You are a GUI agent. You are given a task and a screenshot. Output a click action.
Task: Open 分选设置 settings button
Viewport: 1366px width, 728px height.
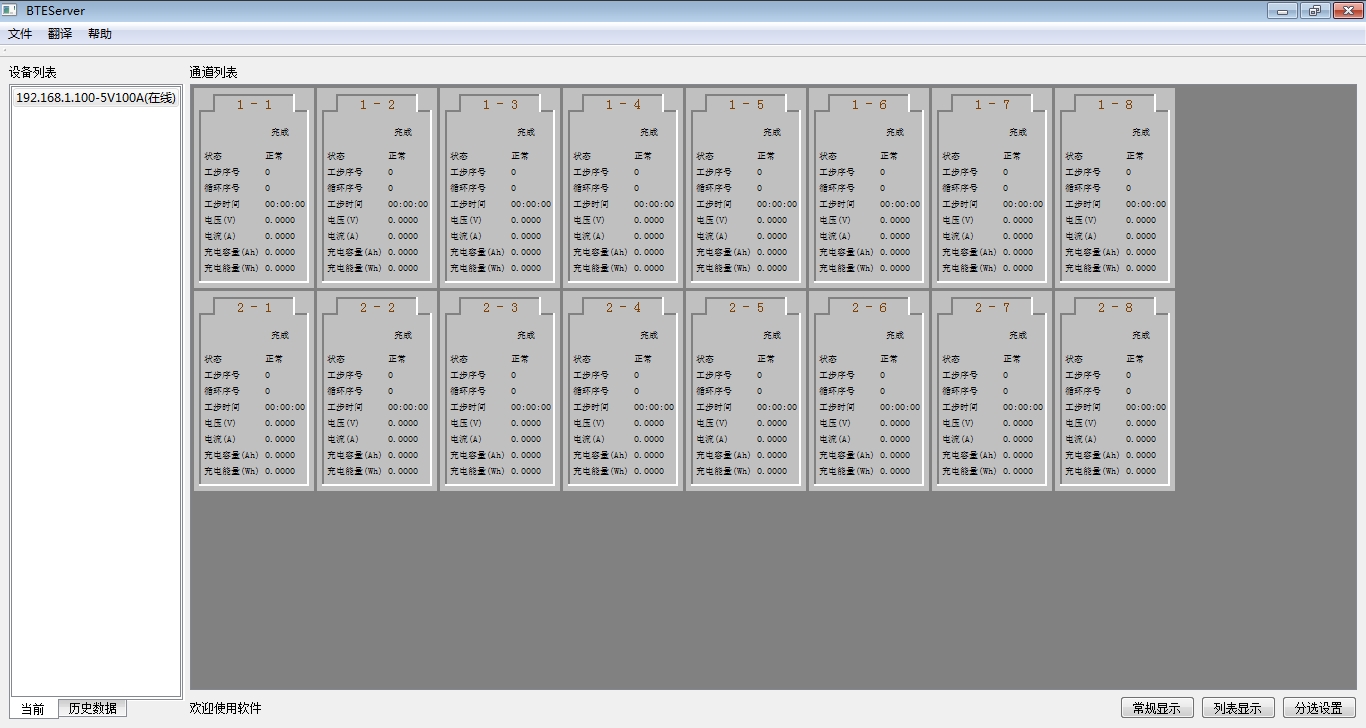tap(1318, 708)
